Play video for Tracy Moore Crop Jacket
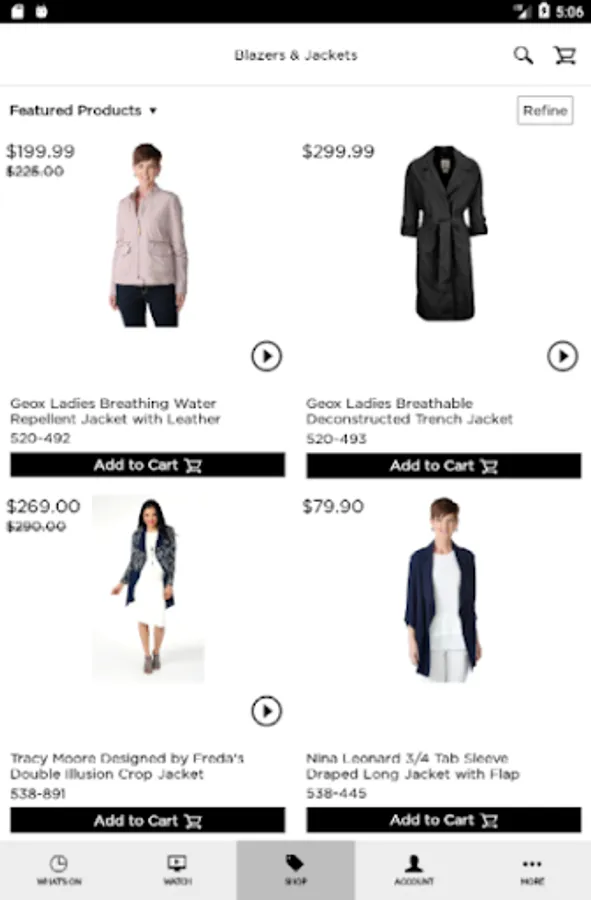This screenshot has height=900, width=591. click(x=266, y=711)
